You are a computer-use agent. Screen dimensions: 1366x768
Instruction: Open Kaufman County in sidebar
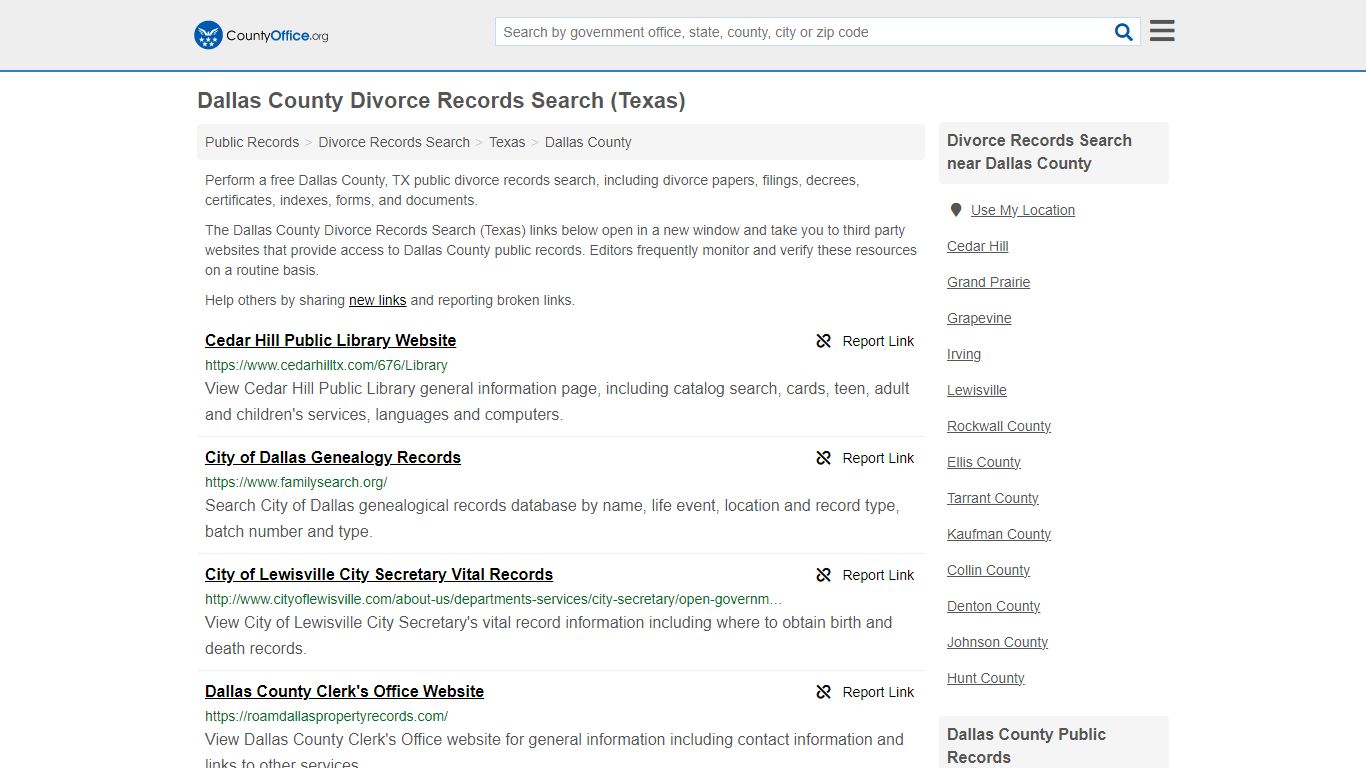tap(999, 534)
